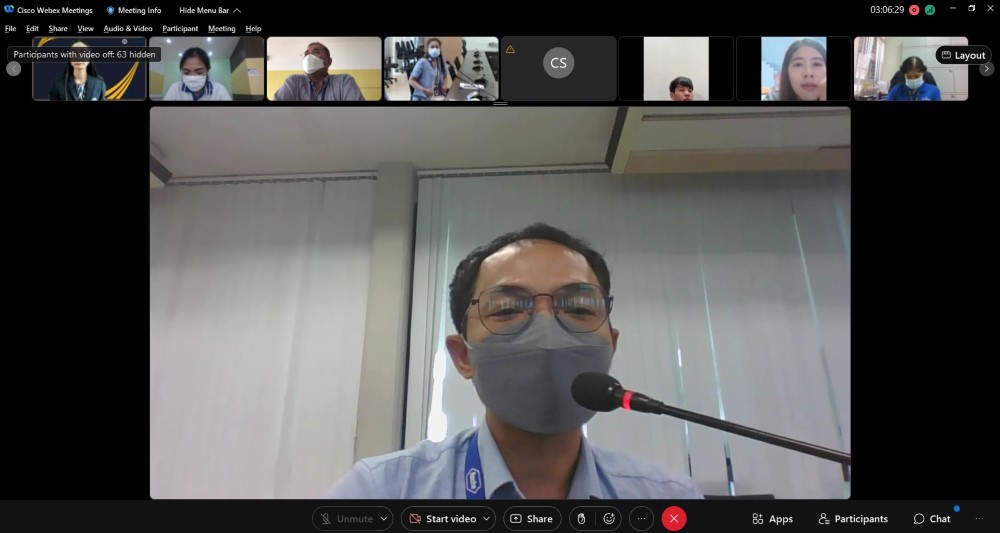Turn on camera with Start video

[441, 519]
